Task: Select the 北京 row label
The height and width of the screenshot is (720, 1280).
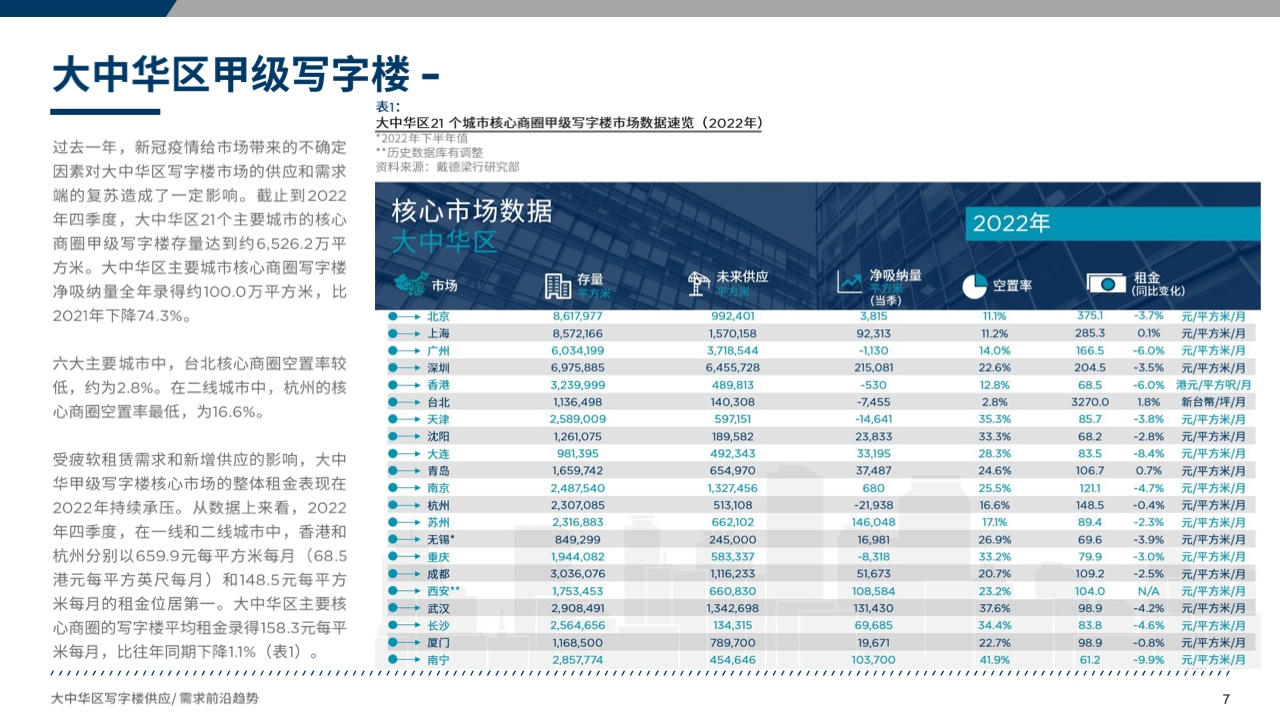Action: coord(438,316)
